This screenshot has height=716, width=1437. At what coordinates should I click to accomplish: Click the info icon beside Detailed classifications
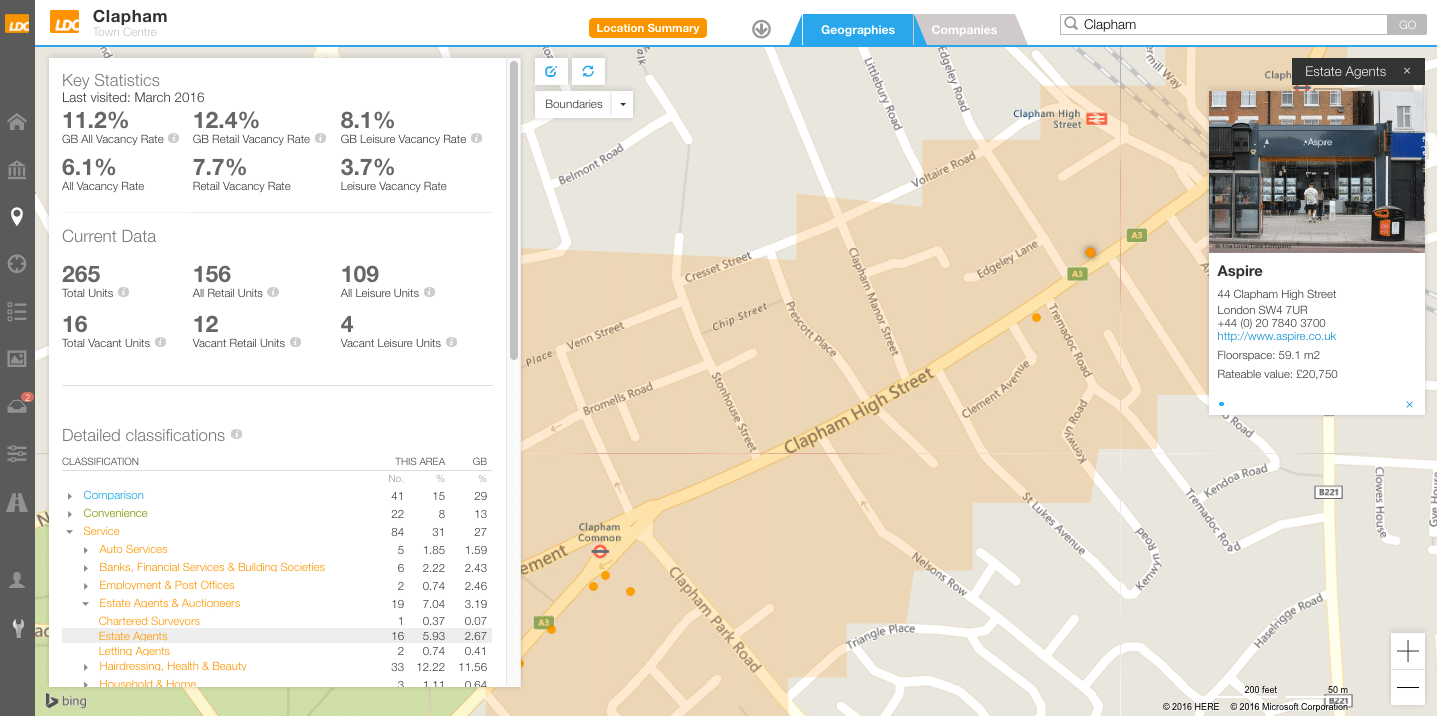(x=237, y=435)
